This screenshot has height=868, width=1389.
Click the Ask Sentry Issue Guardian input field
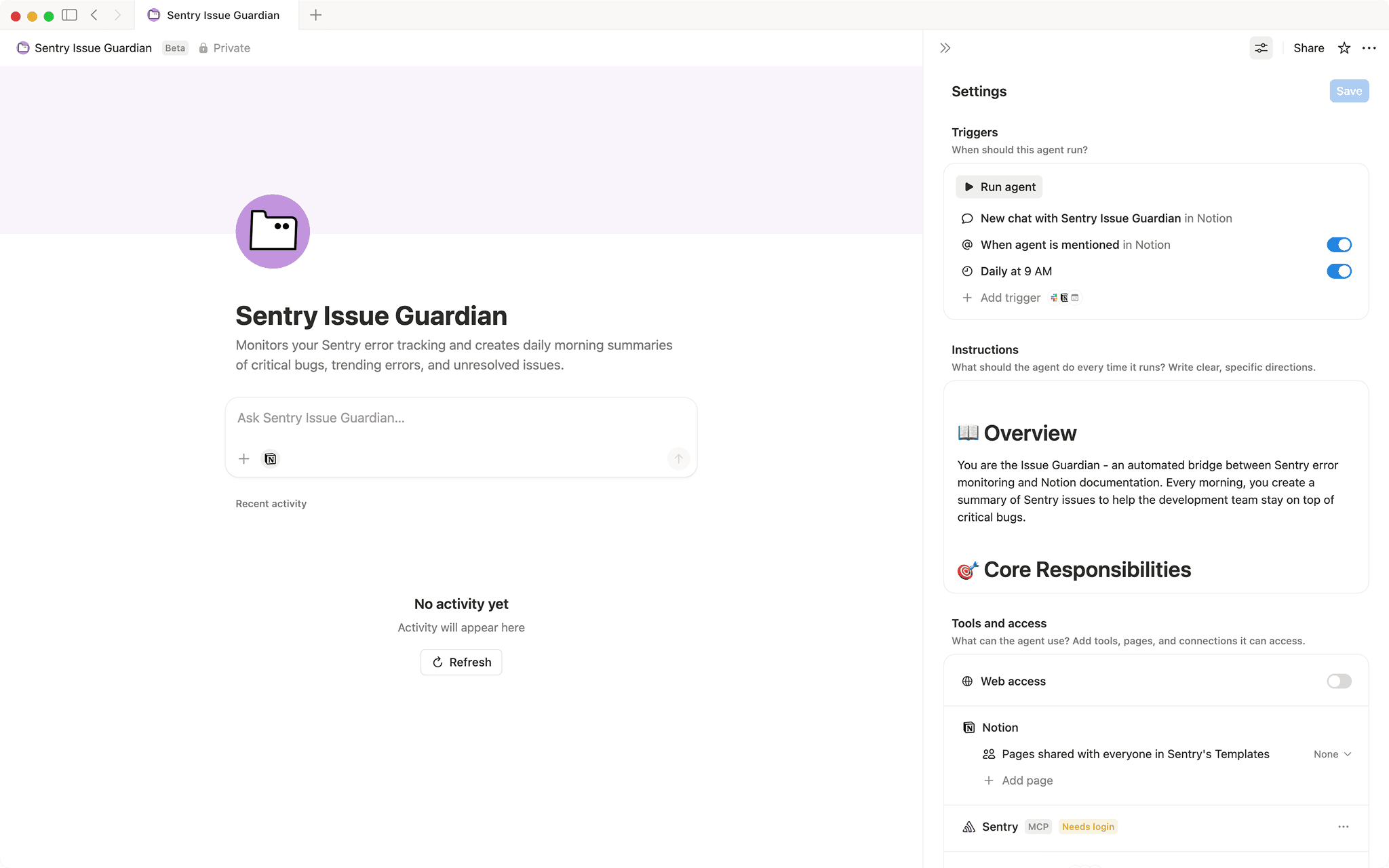tap(461, 418)
